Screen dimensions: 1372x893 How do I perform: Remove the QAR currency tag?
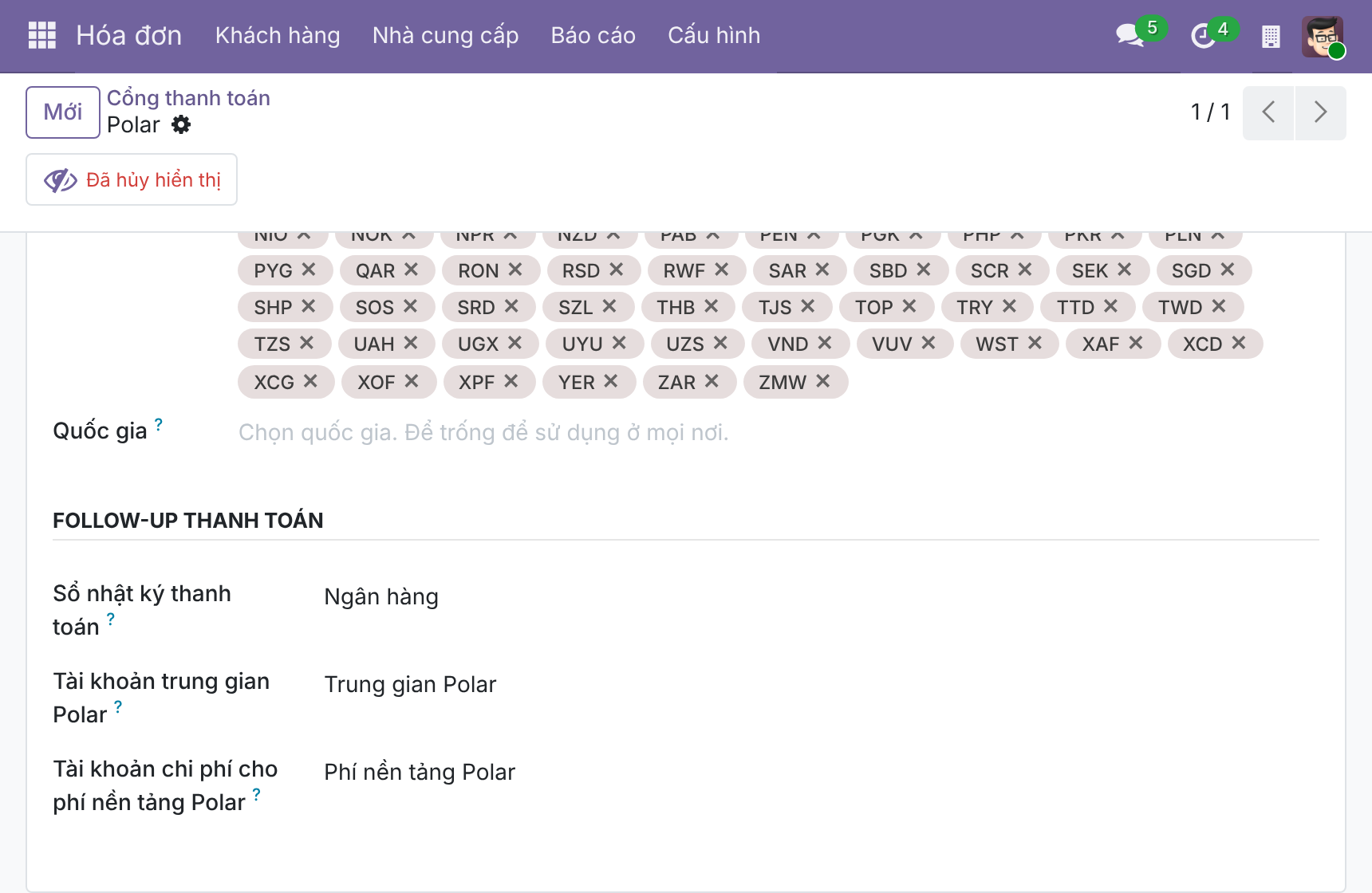pyautogui.click(x=411, y=269)
